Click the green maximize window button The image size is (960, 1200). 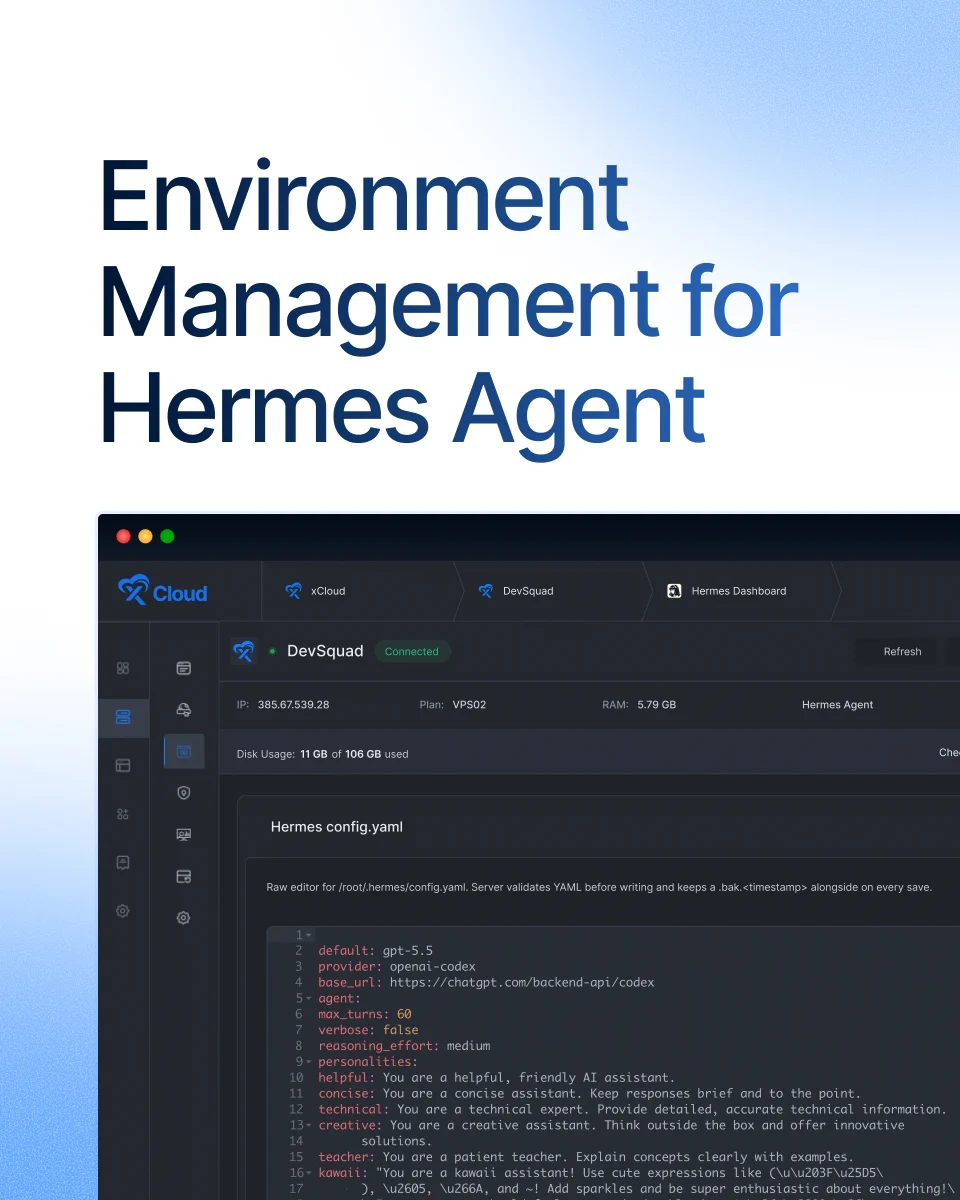(167, 536)
